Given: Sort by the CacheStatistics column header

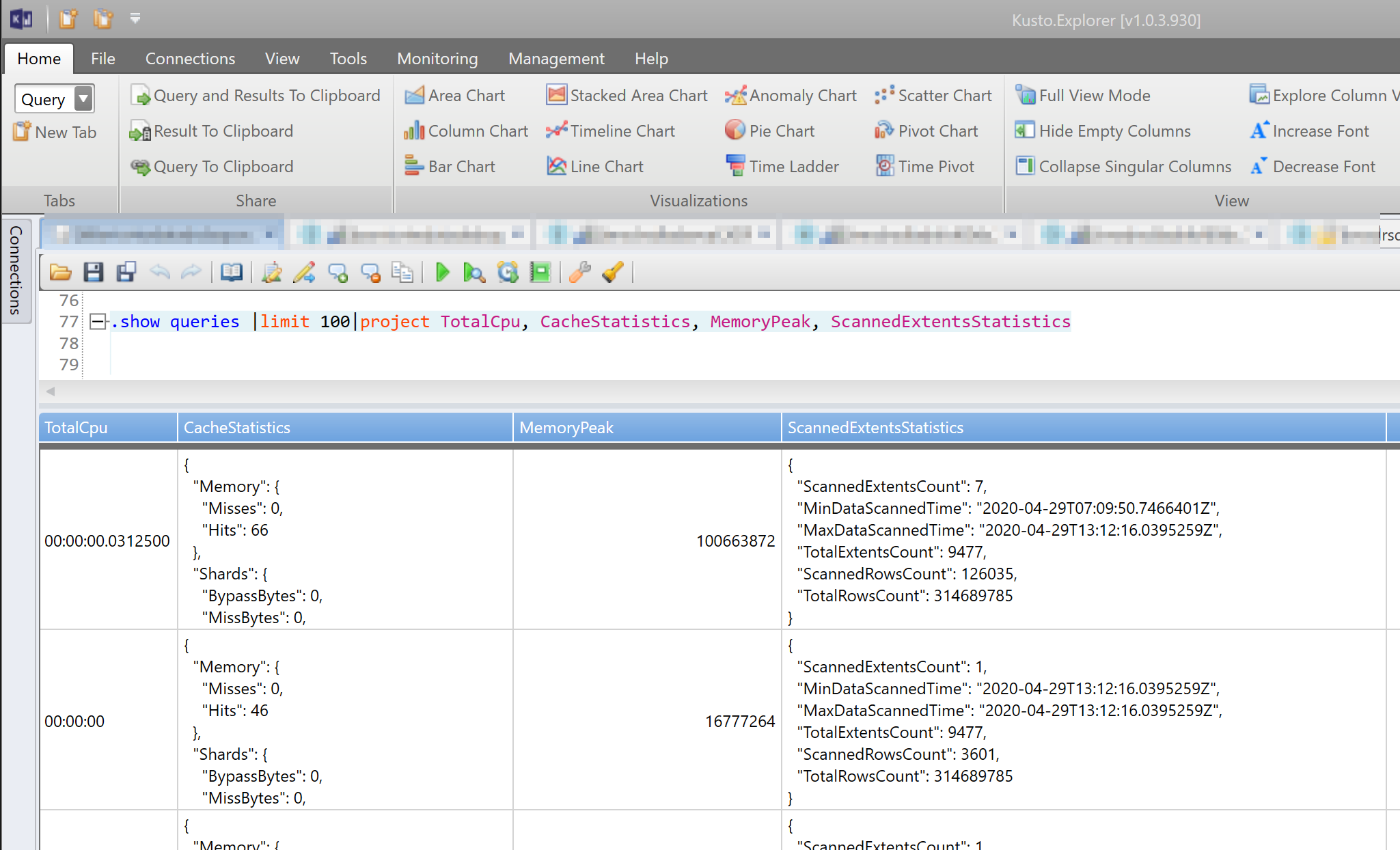Looking at the screenshot, I should click(x=345, y=428).
